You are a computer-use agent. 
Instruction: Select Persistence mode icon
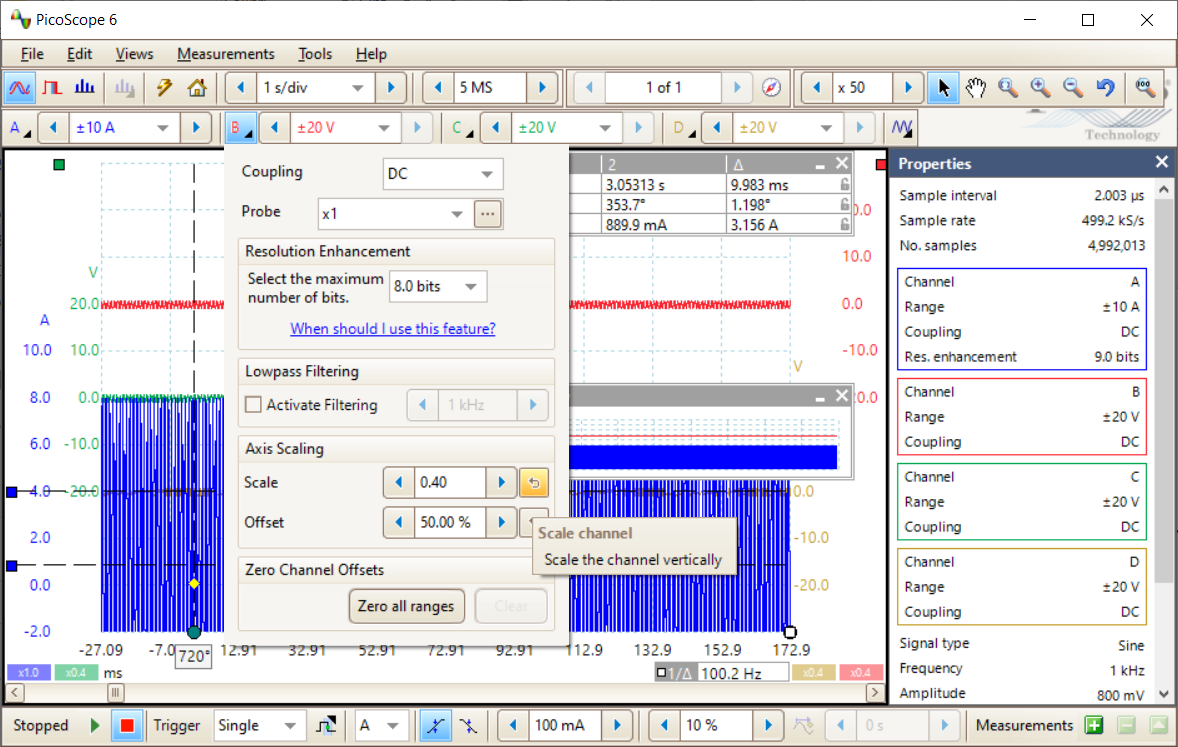pyautogui.click(x=53, y=88)
